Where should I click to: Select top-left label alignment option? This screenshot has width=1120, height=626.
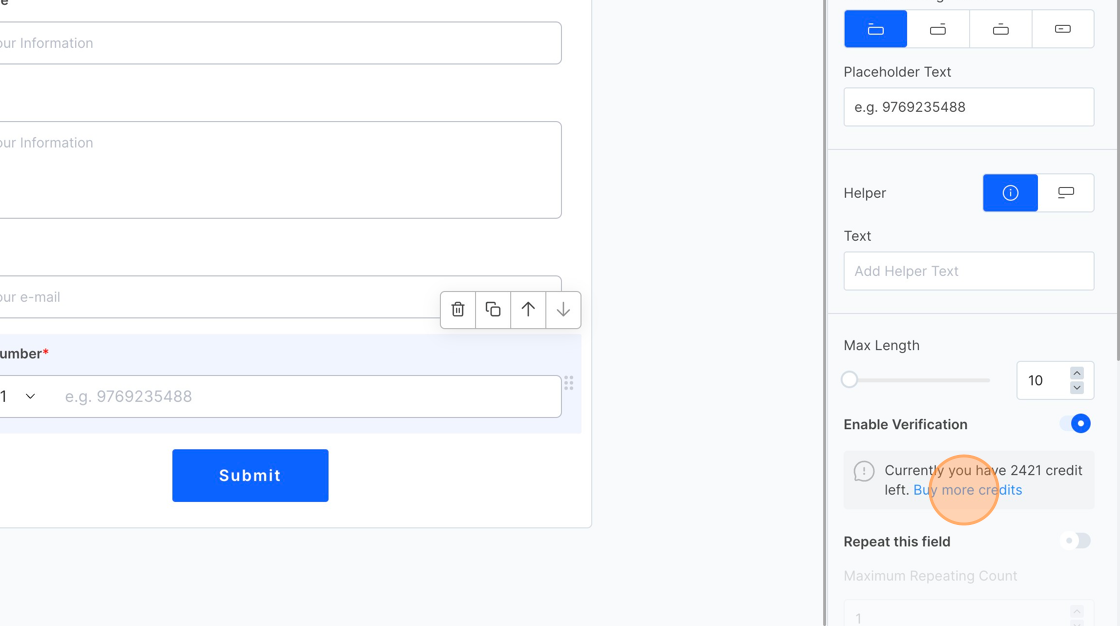coord(876,29)
